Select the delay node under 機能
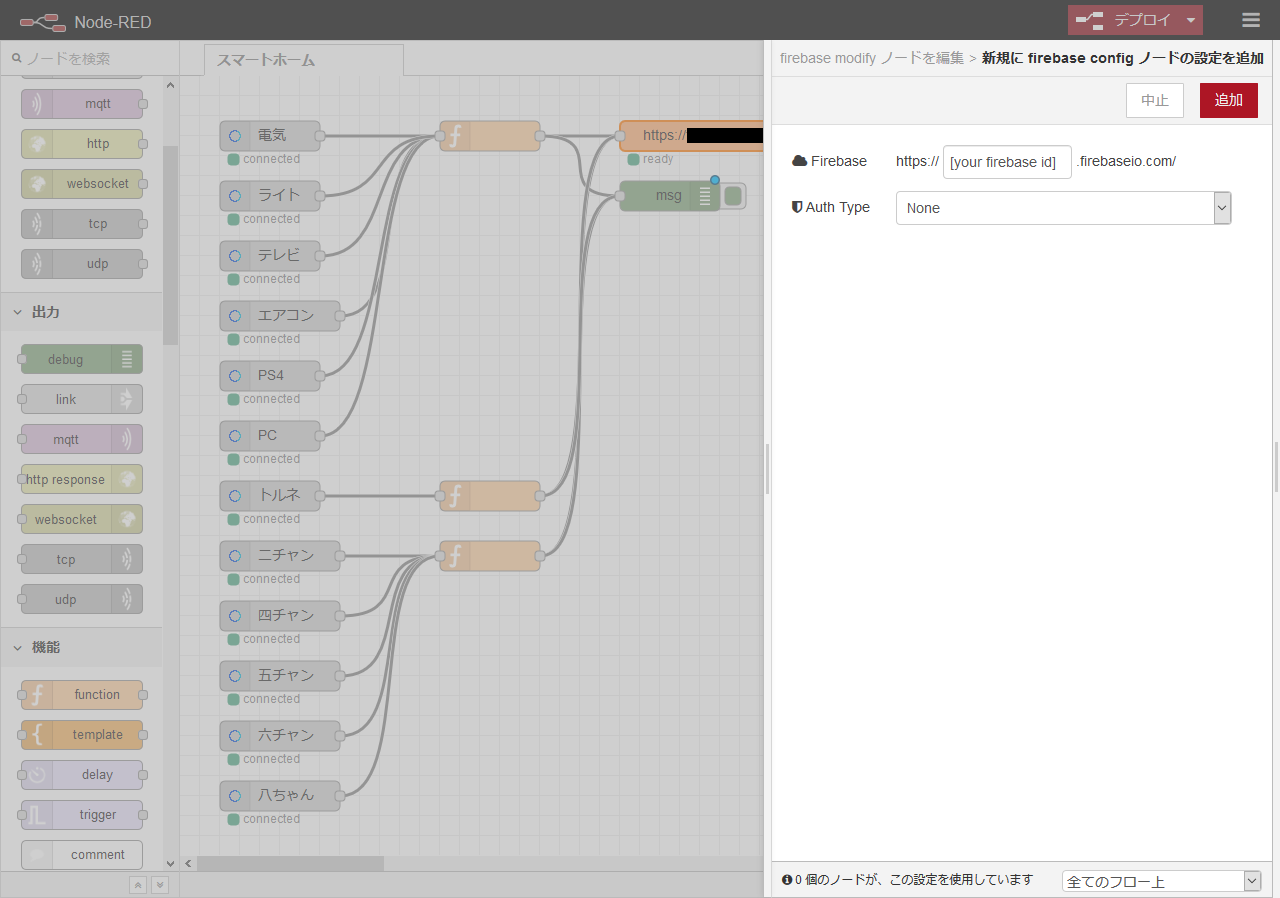The image size is (1280, 898). [81, 774]
